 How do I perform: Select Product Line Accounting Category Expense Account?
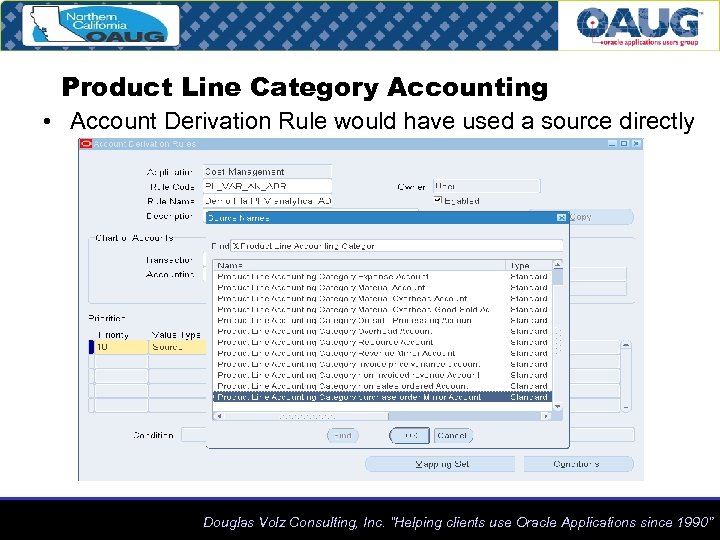(382, 276)
